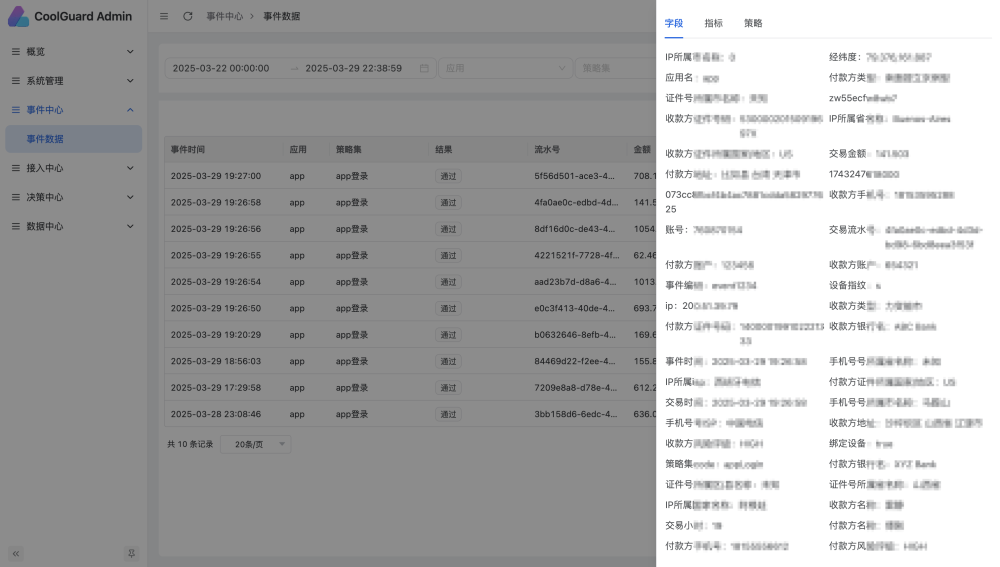Open the 20条/页 page size dropdown

(255, 444)
